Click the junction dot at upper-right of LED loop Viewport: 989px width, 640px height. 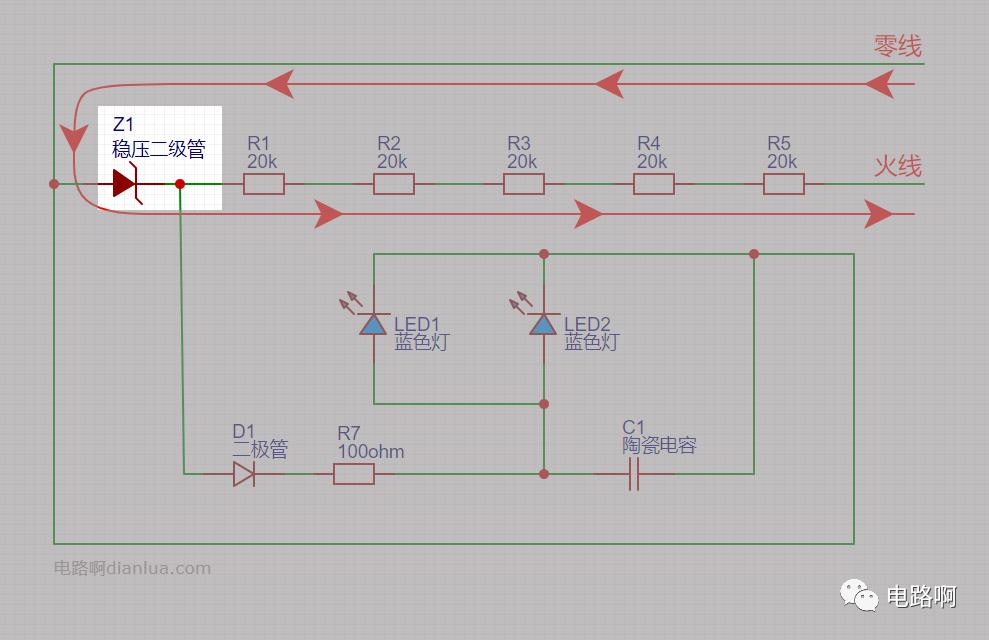click(x=754, y=254)
